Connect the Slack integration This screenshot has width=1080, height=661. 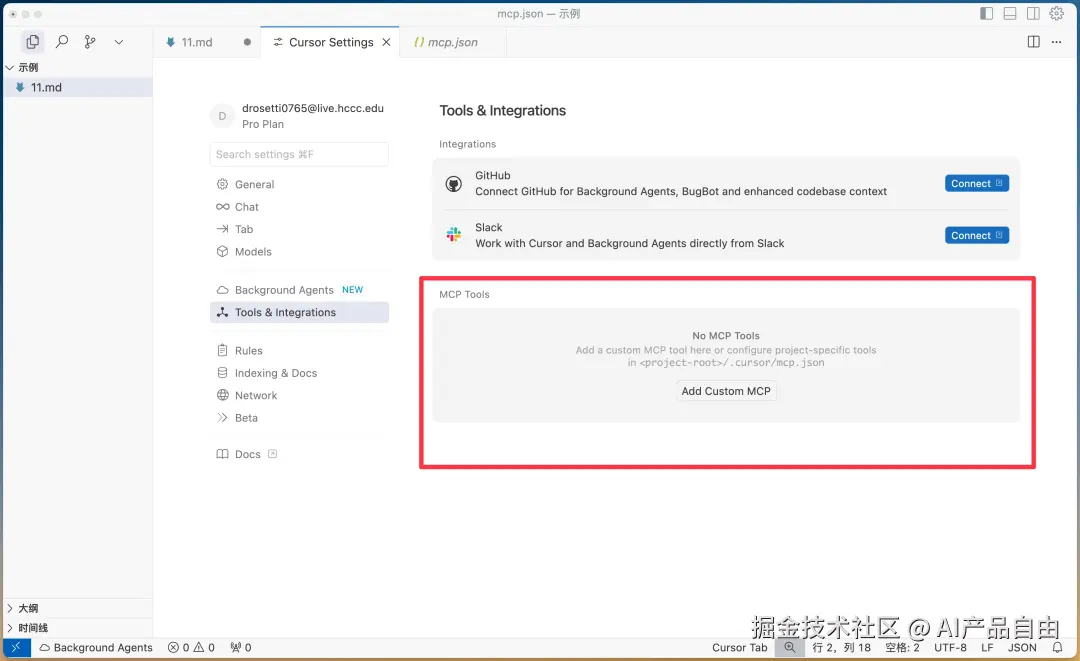(x=977, y=235)
